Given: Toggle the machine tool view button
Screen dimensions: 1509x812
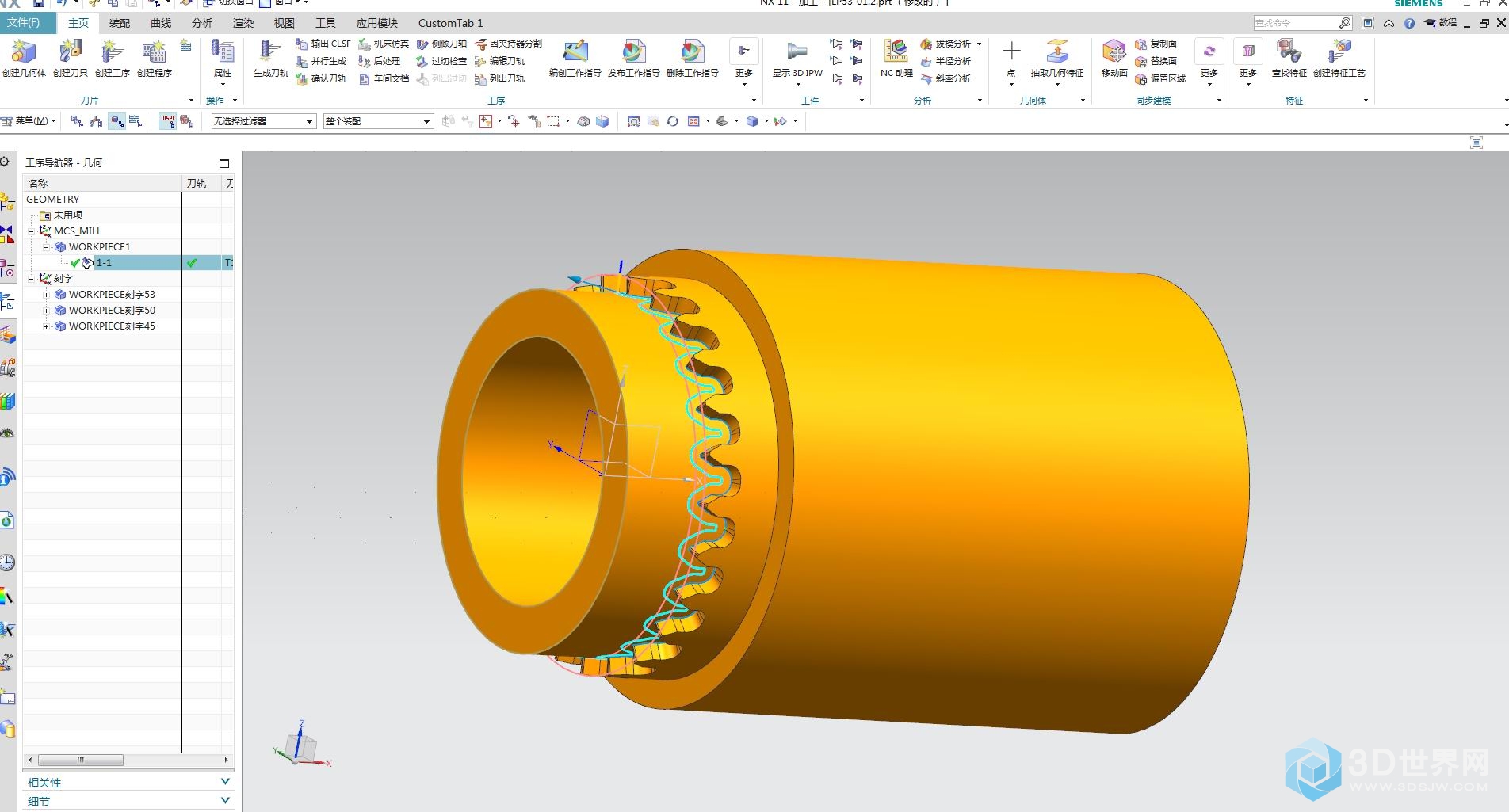Looking at the screenshot, I should click(96, 121).
